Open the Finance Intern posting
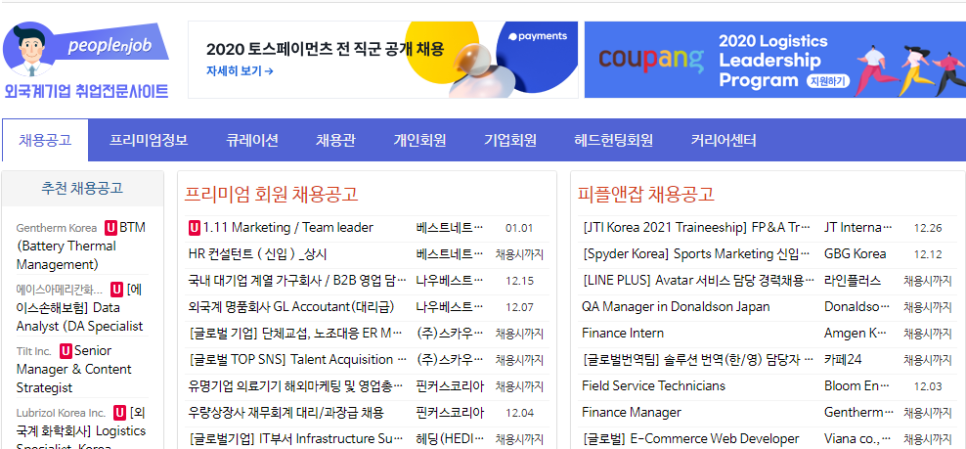Image resolution: width=966 pixels, height=449 pixels. point(623,333)
